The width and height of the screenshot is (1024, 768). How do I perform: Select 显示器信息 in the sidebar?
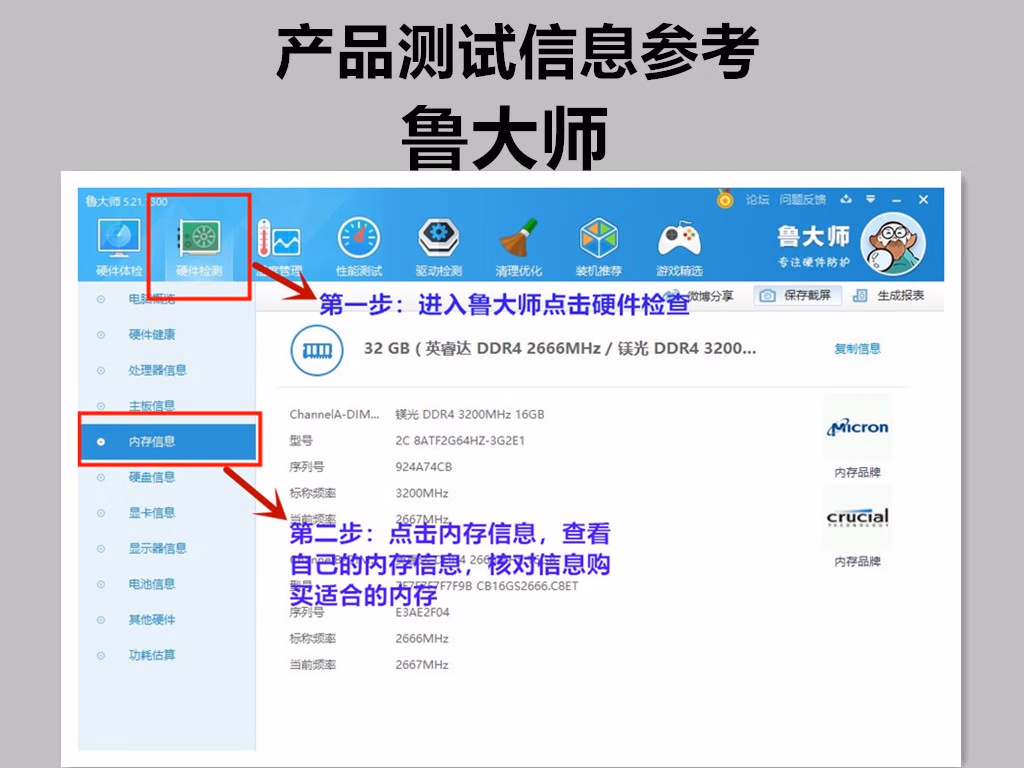[x=157, y=548]
